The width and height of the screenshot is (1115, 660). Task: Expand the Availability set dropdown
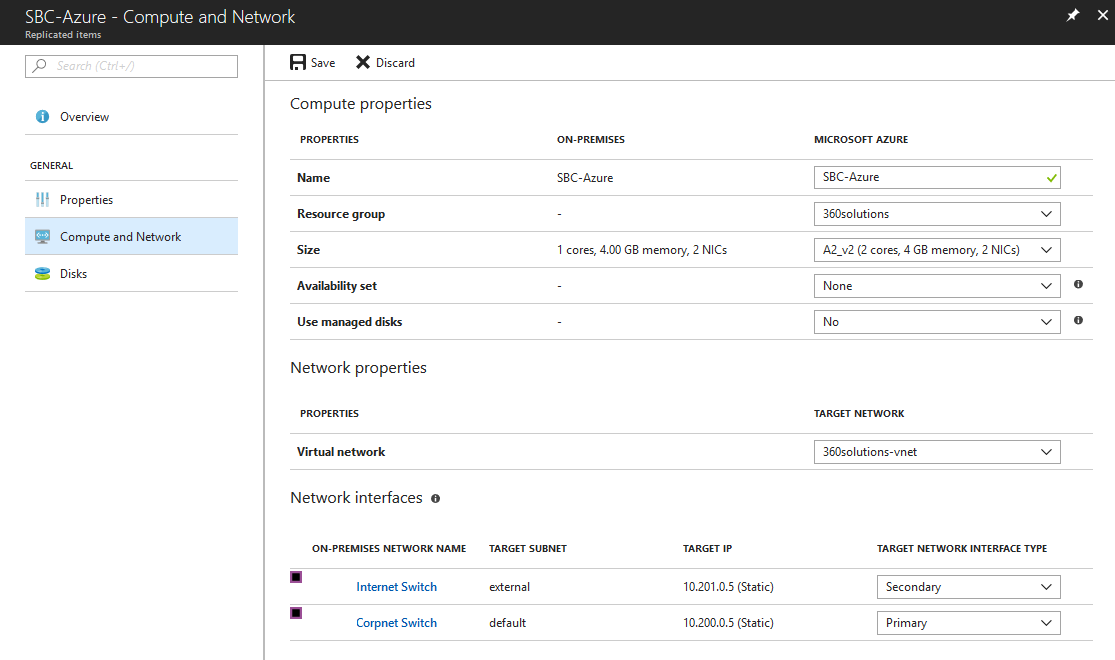[937, 286]
